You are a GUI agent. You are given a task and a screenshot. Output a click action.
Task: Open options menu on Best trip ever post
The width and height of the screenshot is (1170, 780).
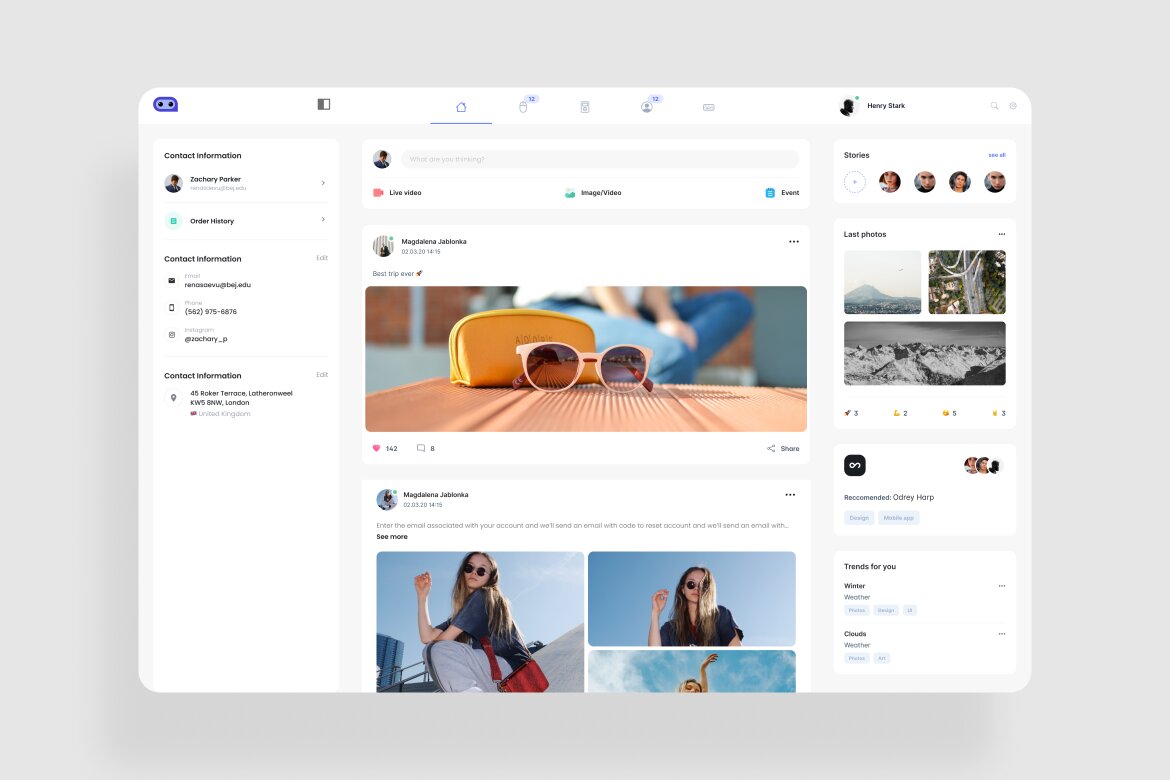coord(794,242)
